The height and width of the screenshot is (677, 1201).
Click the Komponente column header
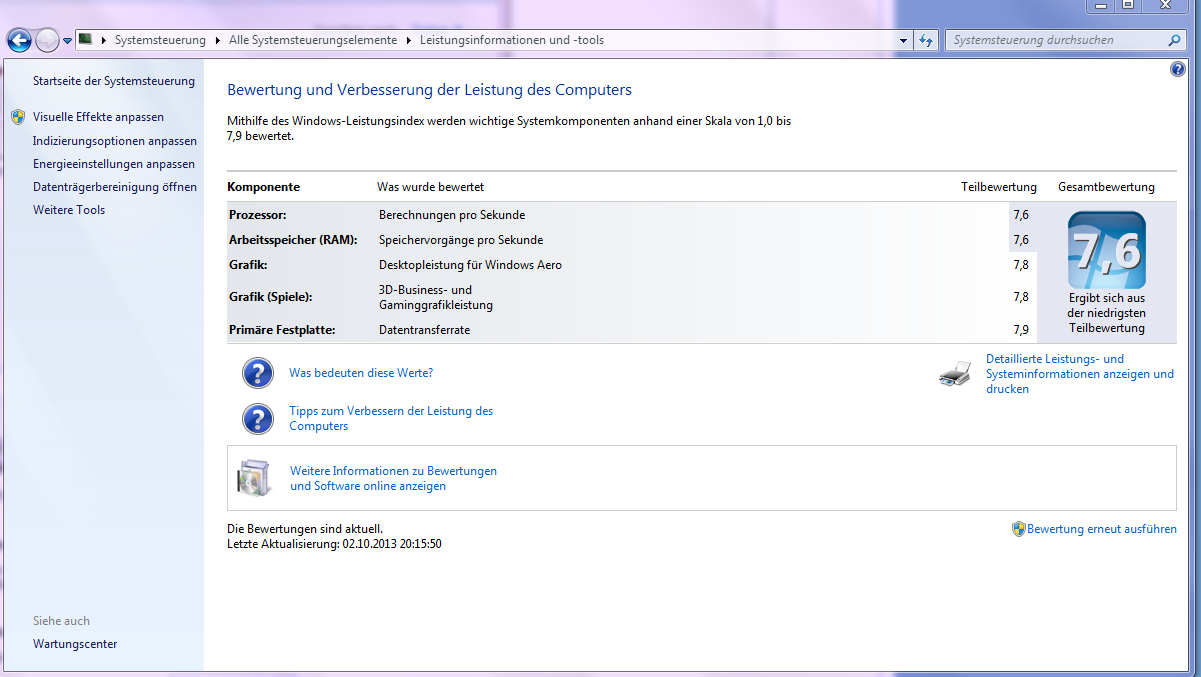264,187
